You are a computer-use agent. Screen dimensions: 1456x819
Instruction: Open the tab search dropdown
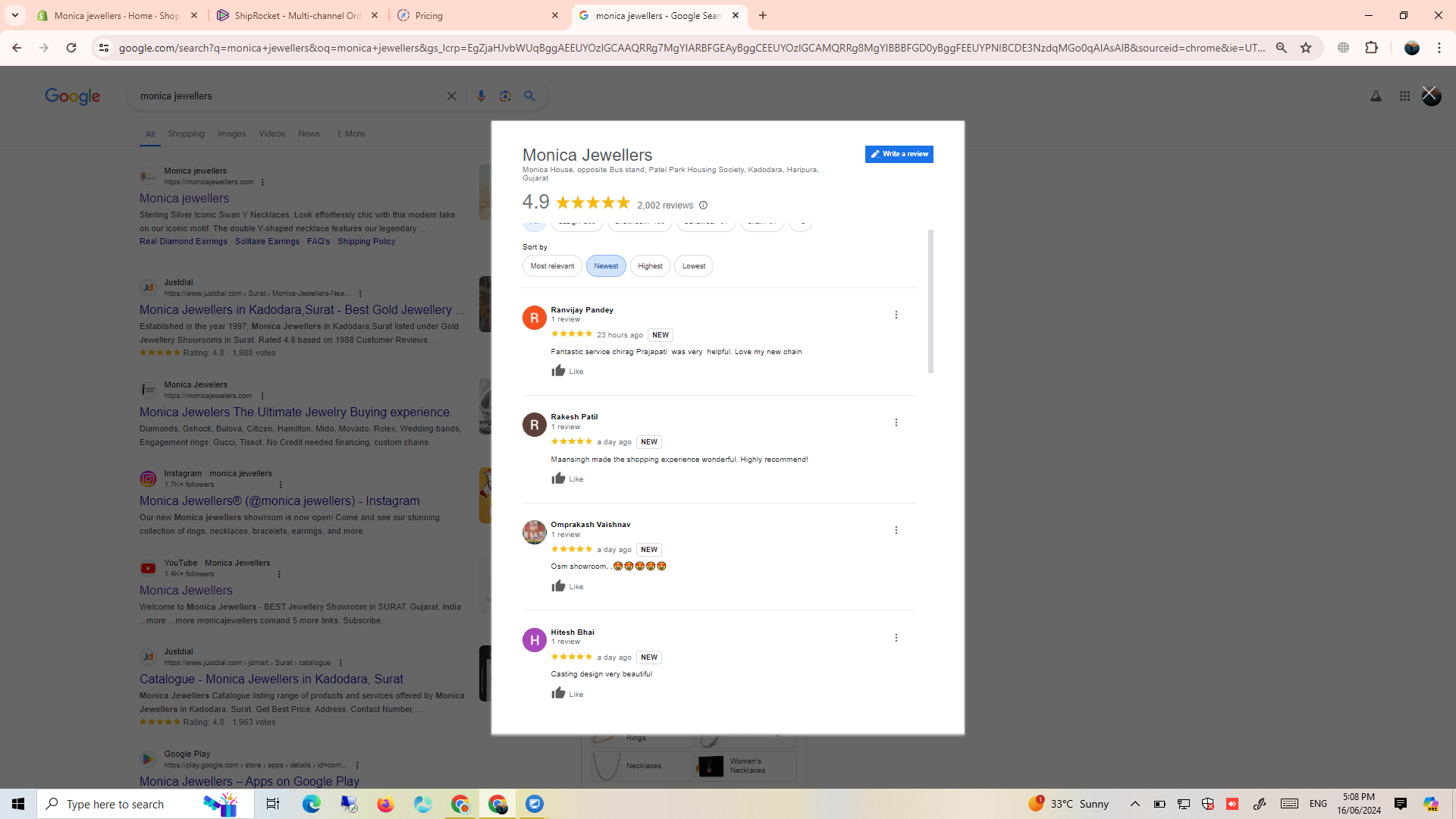click(14, 15)
